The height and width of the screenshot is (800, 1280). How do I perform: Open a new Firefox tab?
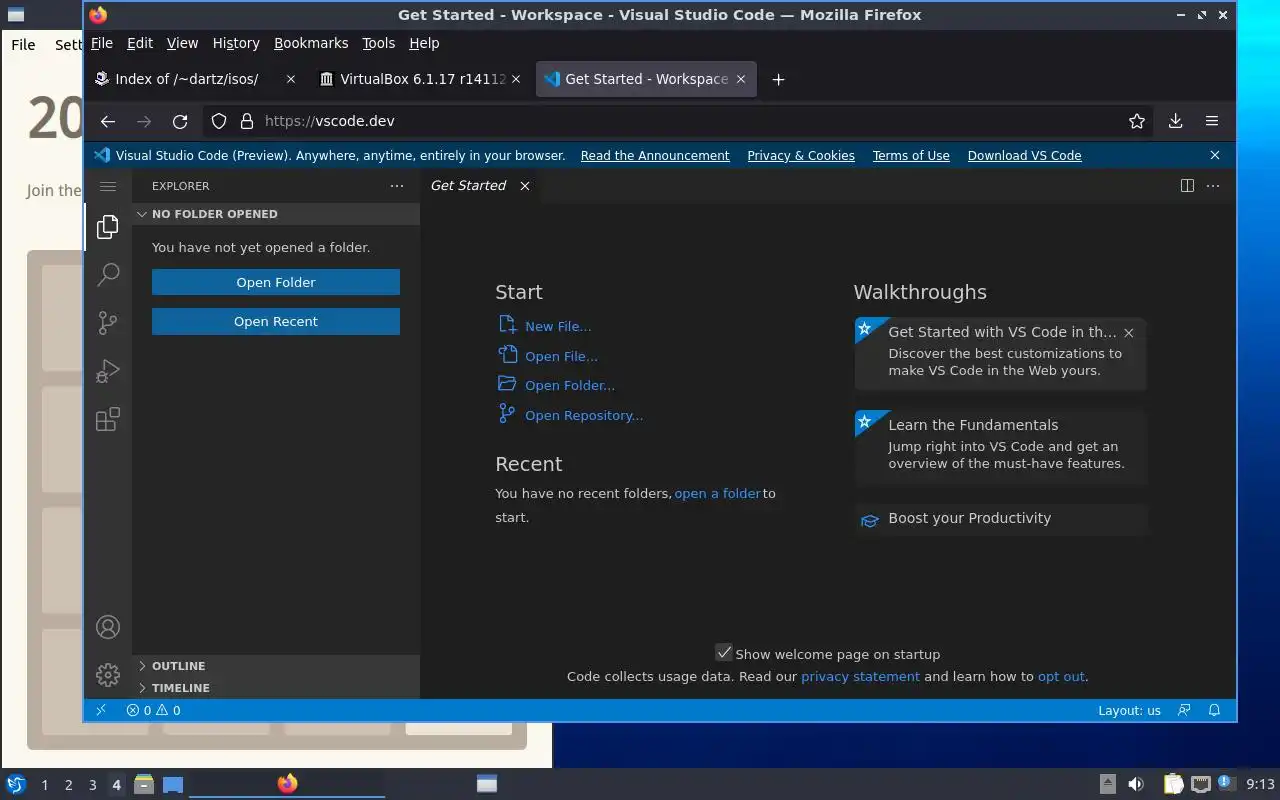click(778, 79)
